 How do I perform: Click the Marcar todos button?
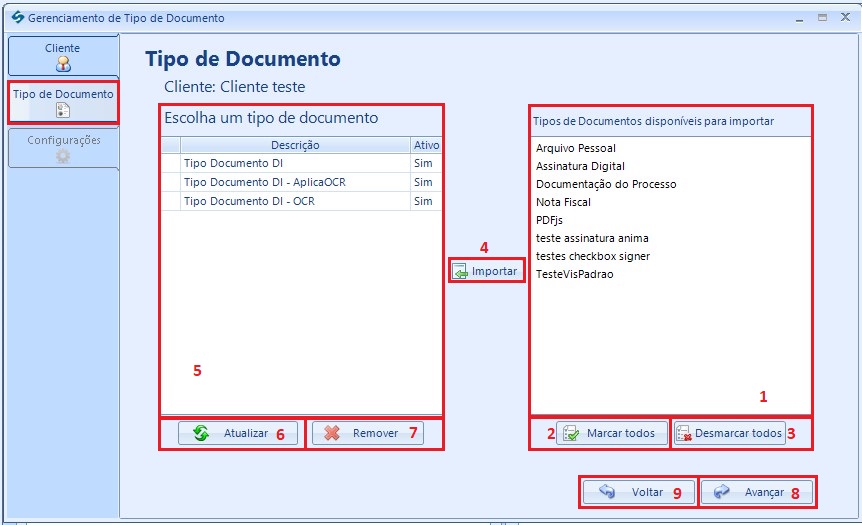pyautogui.click(x=612, y=433)
